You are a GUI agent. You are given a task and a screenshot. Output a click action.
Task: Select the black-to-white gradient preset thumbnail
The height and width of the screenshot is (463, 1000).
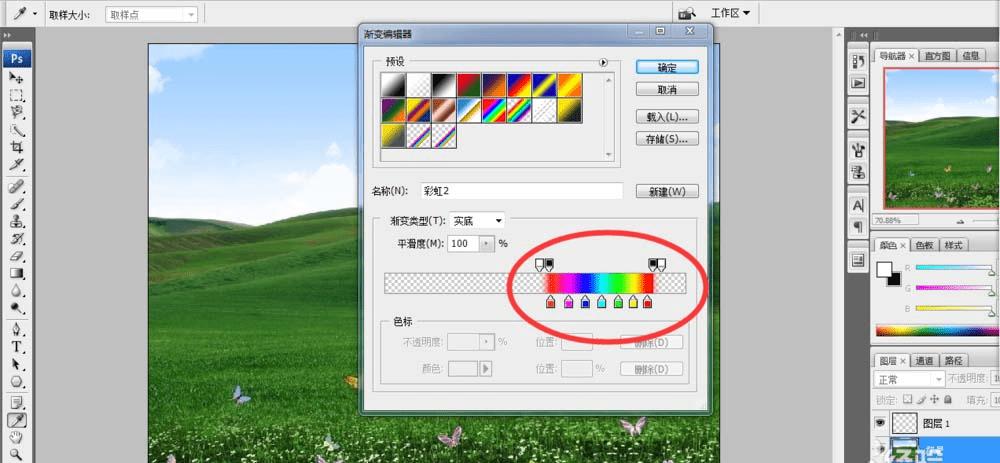click(443, 85)
